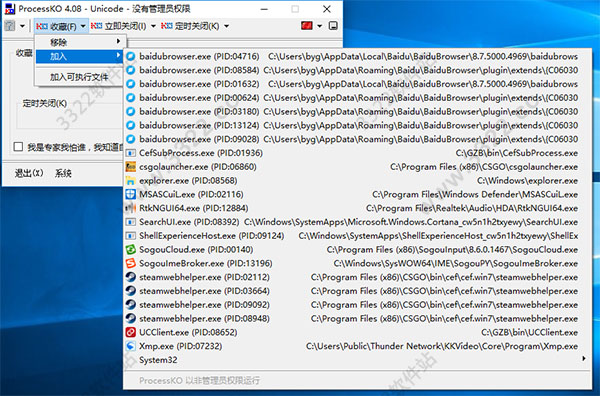Open the language flag dropdown arrow
The width and height of the screenshot is (600, 396).
click(320, 26)
